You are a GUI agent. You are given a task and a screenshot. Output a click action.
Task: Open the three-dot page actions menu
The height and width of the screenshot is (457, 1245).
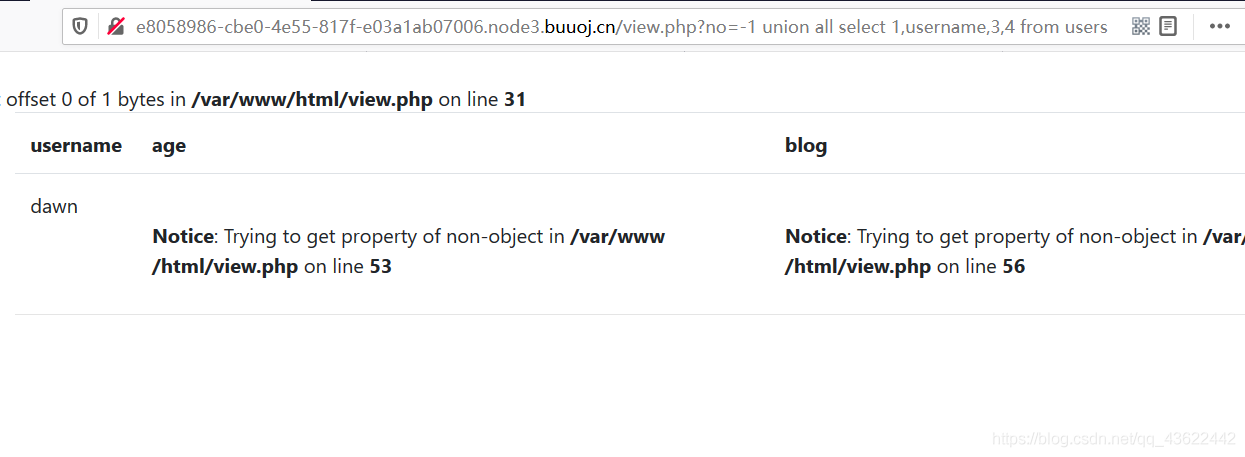[x=1219, y=27]
